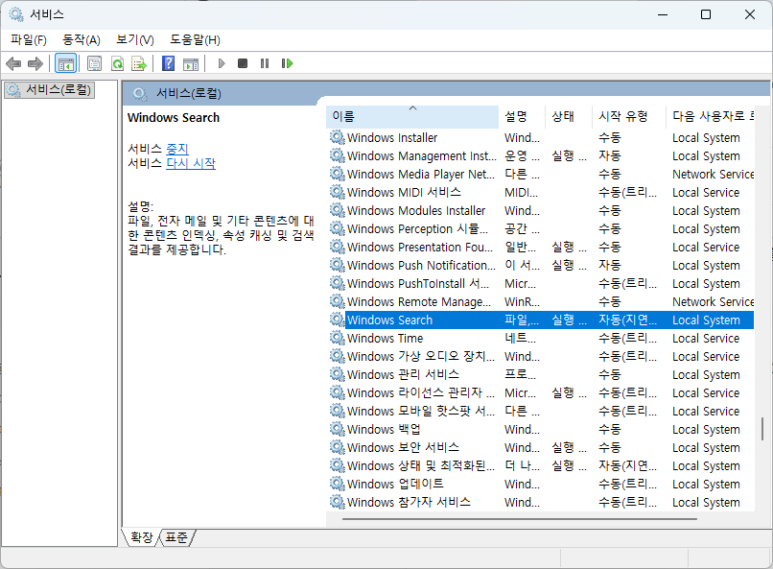Image resolution: width=773 pixels, height=569 pixels.
Task: Click 네트... description of Windows Time
Action: (520, 338)
